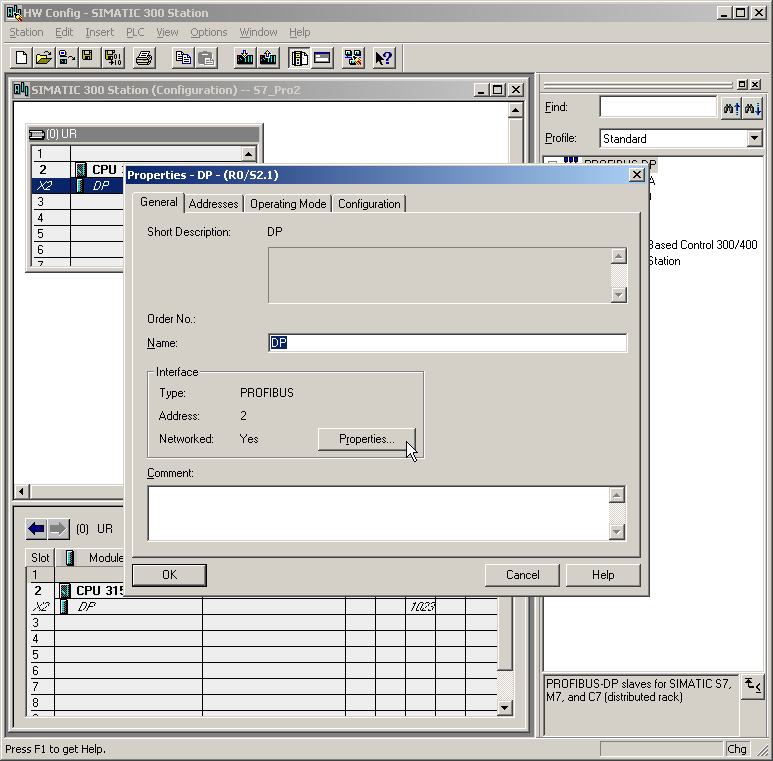This screenshot has width=773, height=761.
Task: Click the undock button of the catalog pane
Action: tap(742, 84)
